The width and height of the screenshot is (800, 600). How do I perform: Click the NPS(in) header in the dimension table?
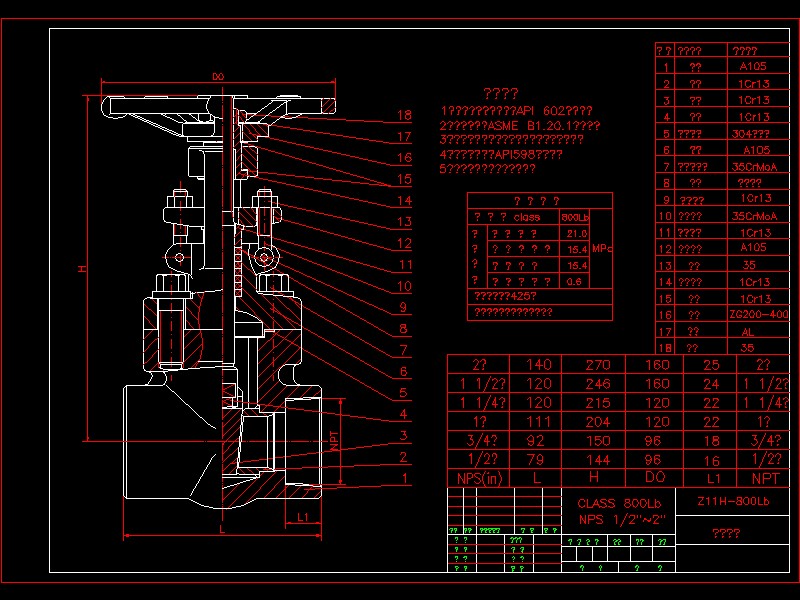480,479
